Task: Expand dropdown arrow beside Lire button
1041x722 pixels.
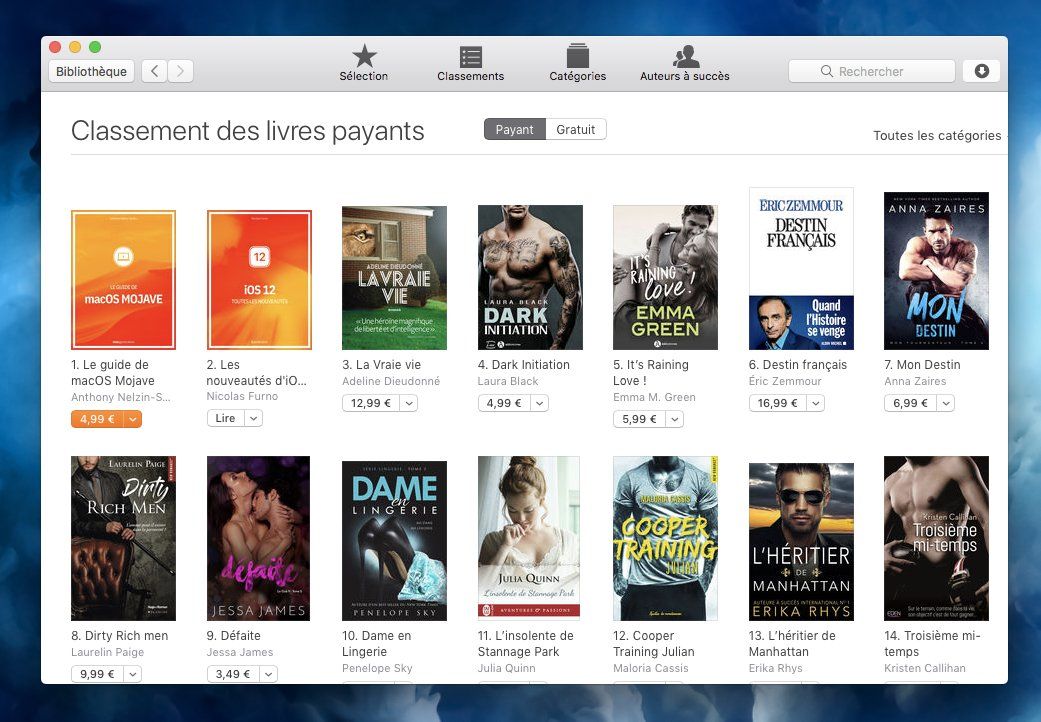Action: coord(254,419)
